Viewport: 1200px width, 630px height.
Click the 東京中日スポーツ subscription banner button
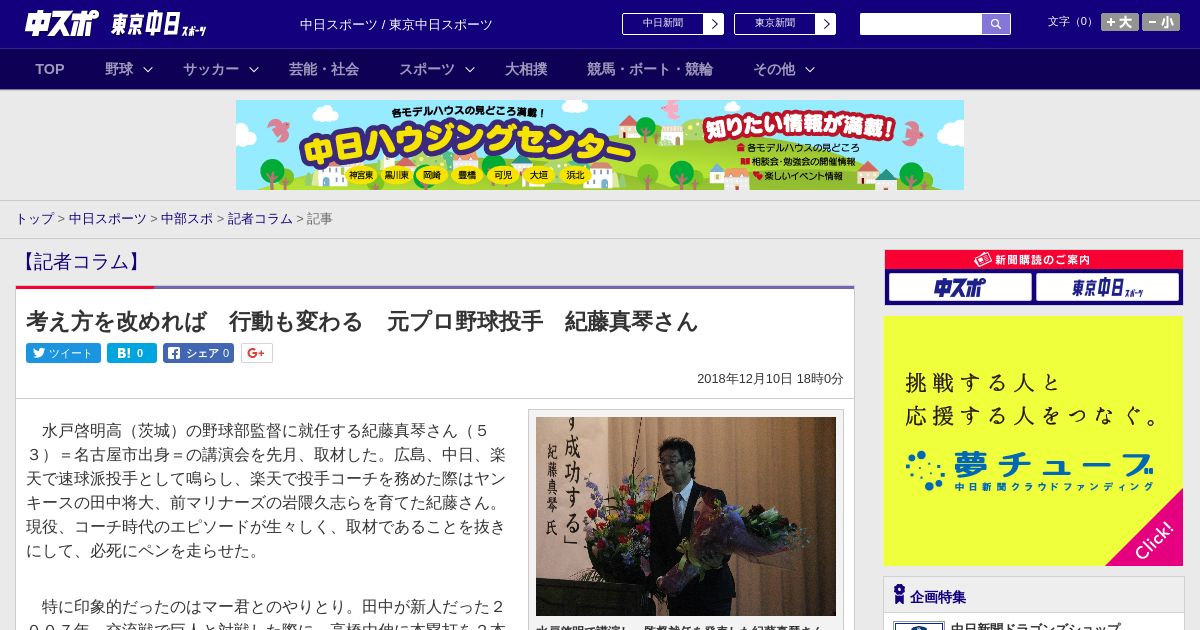pos(1107,288)
